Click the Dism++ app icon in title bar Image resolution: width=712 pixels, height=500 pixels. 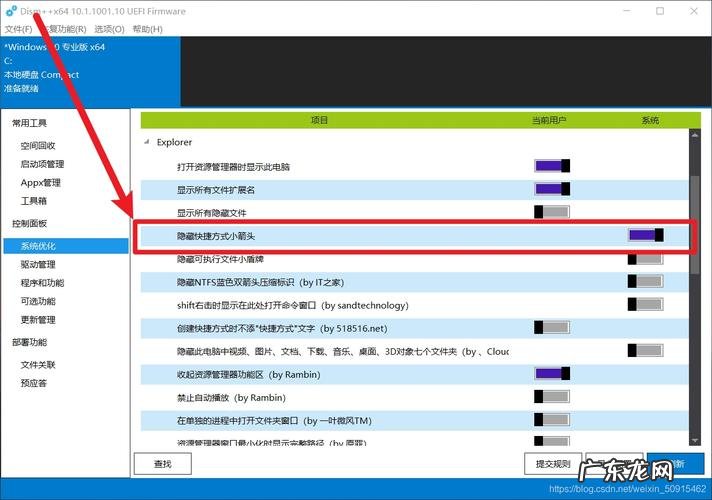pos(11,11)
